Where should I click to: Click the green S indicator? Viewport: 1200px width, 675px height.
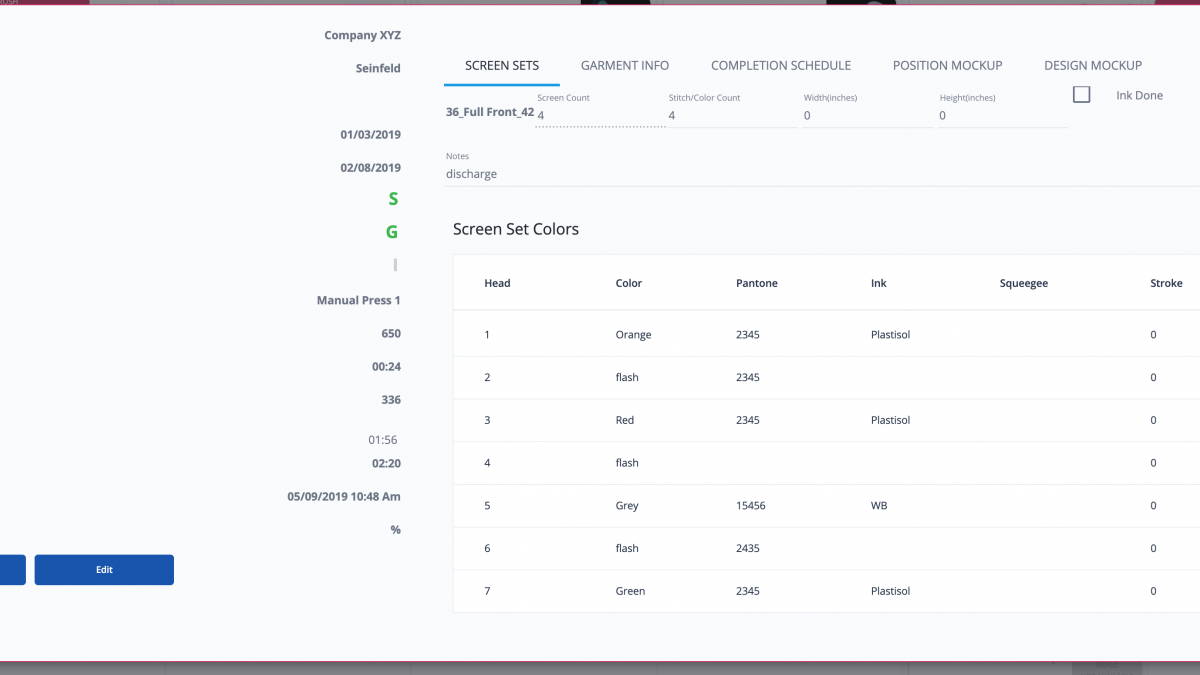pyautogui.click(x=393, y=199)
